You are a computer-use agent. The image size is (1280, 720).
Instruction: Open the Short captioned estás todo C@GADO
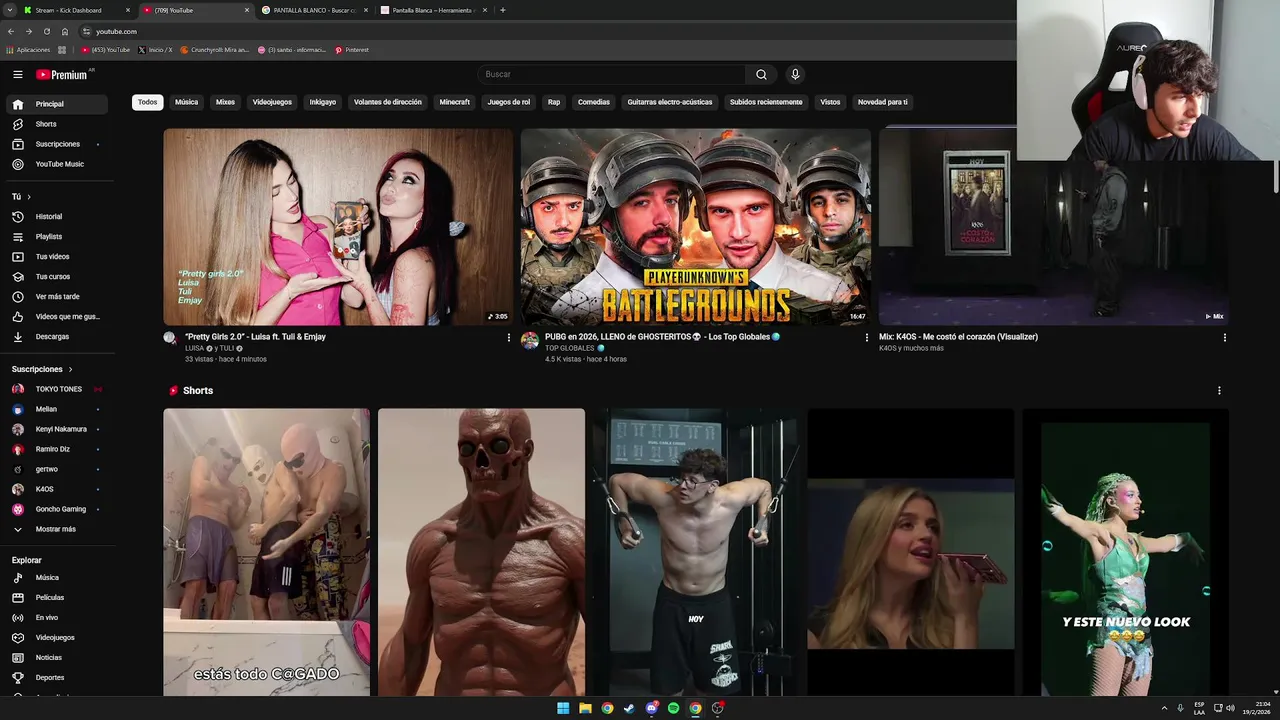point(266,552)
